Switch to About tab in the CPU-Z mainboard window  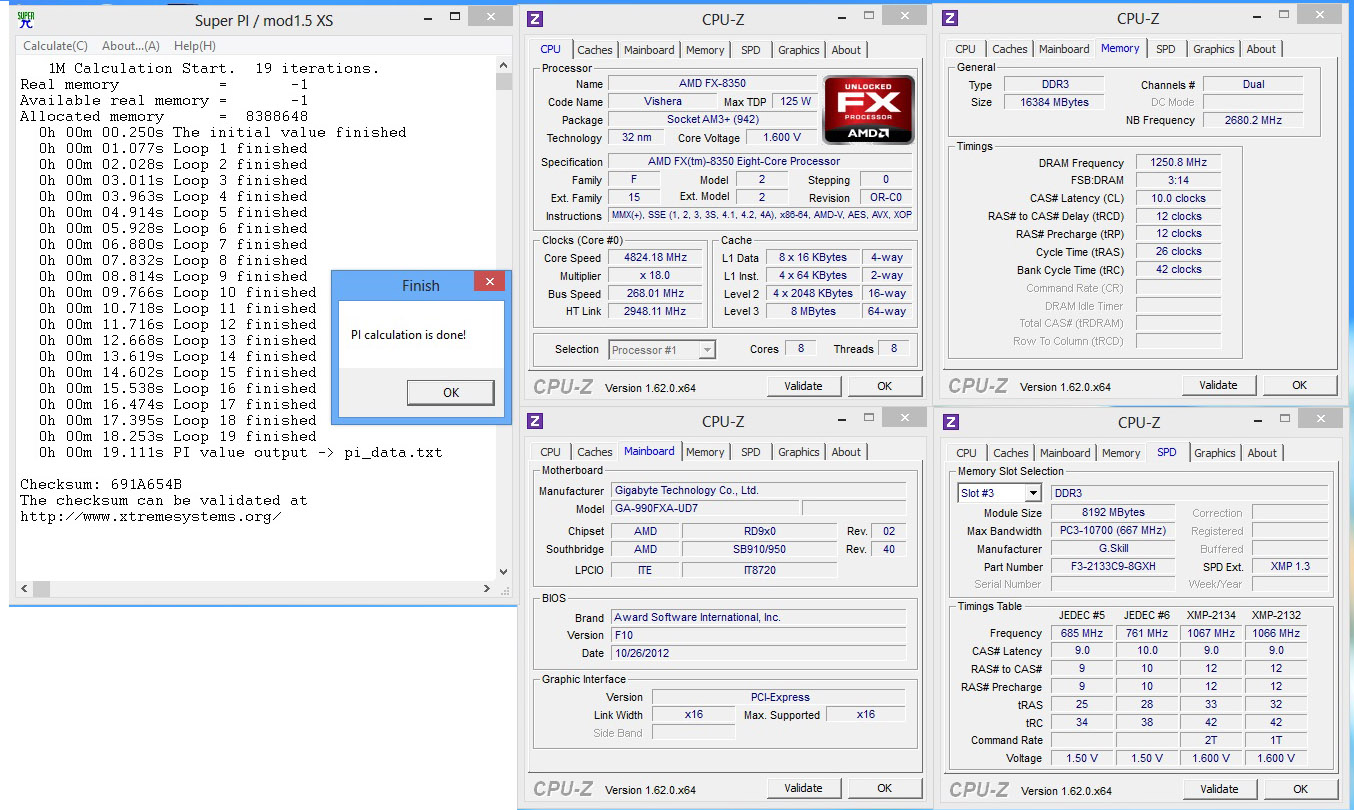pos(846,452)
